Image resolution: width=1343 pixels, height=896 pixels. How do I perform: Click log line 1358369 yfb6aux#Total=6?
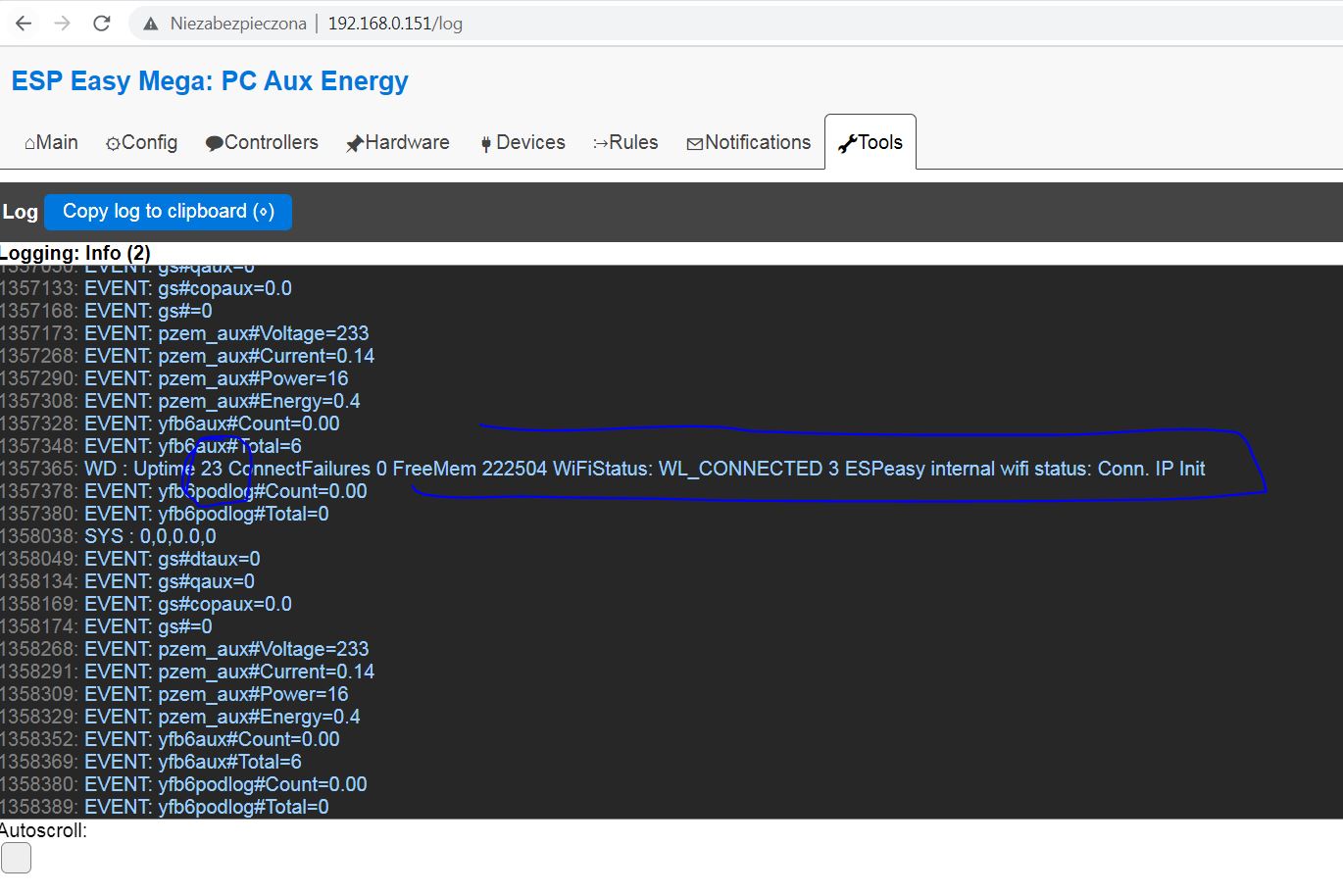(x=151, y=762)
